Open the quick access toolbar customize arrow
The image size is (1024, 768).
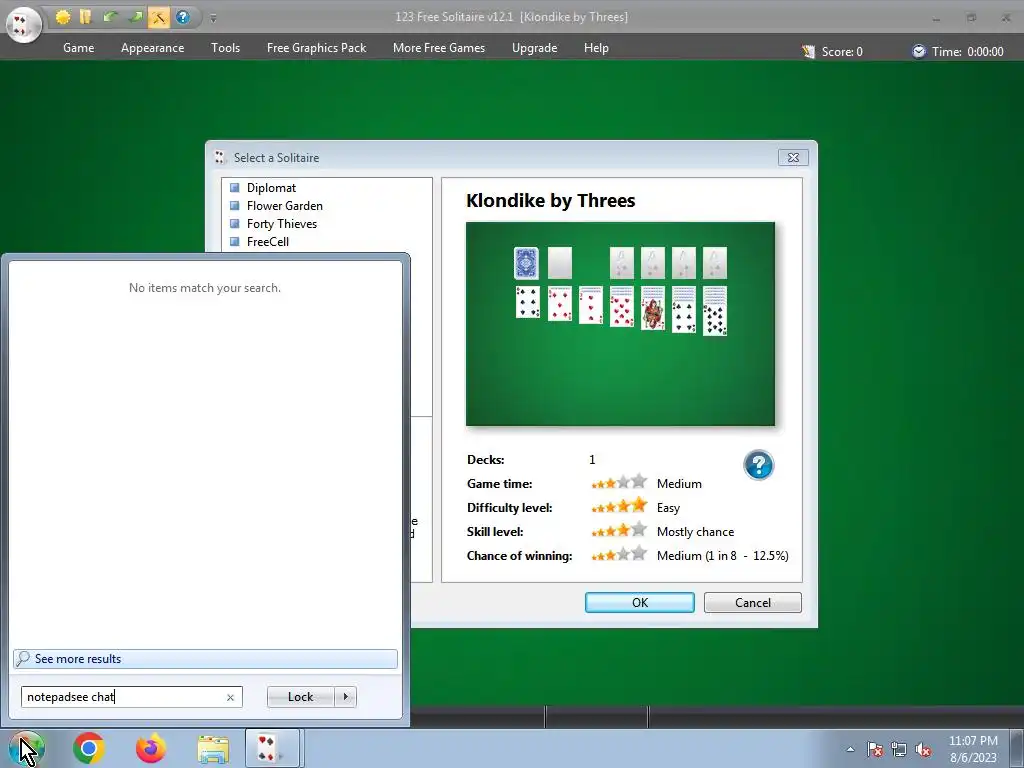[213, 18]
